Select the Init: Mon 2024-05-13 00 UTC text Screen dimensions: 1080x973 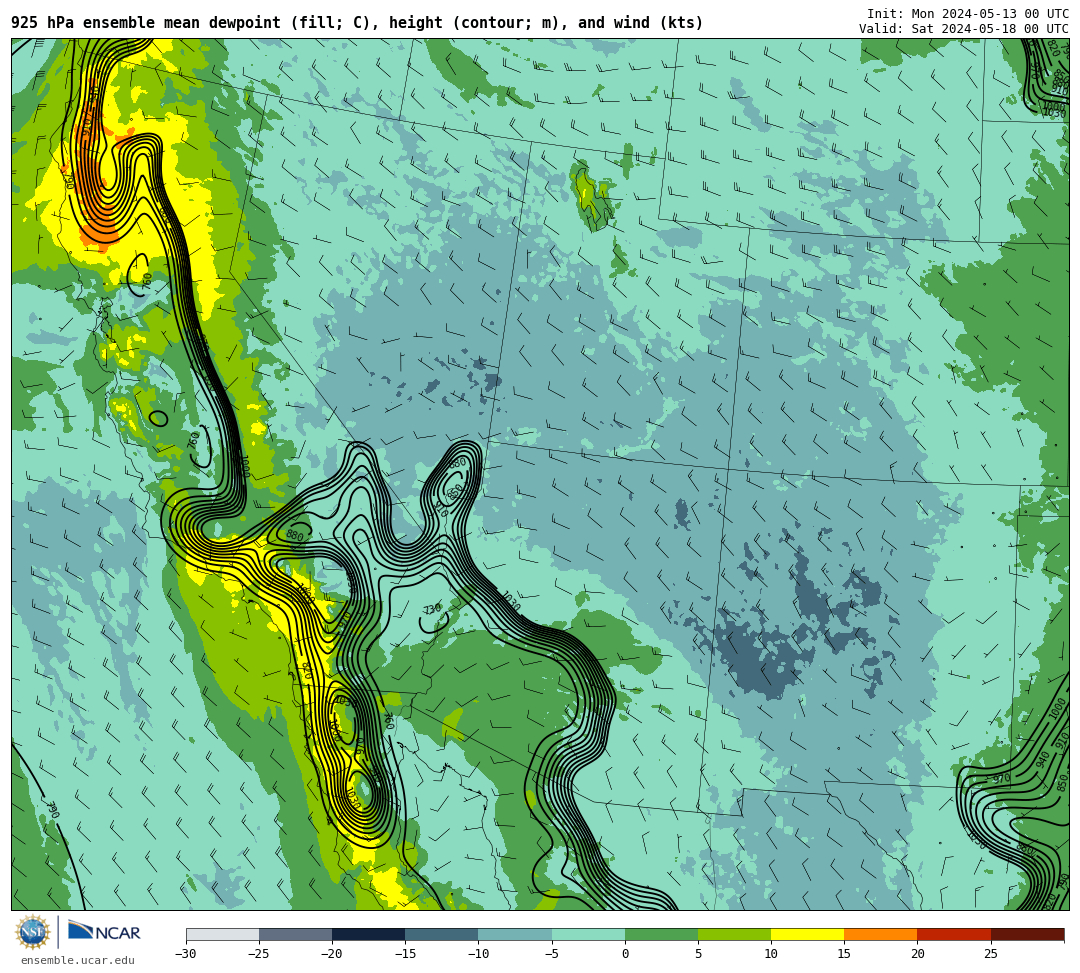[x=968, y=14]
